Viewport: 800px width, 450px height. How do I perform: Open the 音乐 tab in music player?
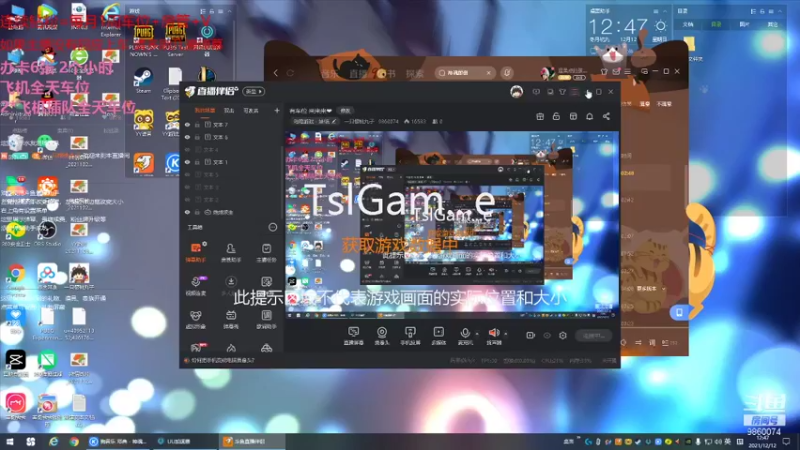pos(329,73)
